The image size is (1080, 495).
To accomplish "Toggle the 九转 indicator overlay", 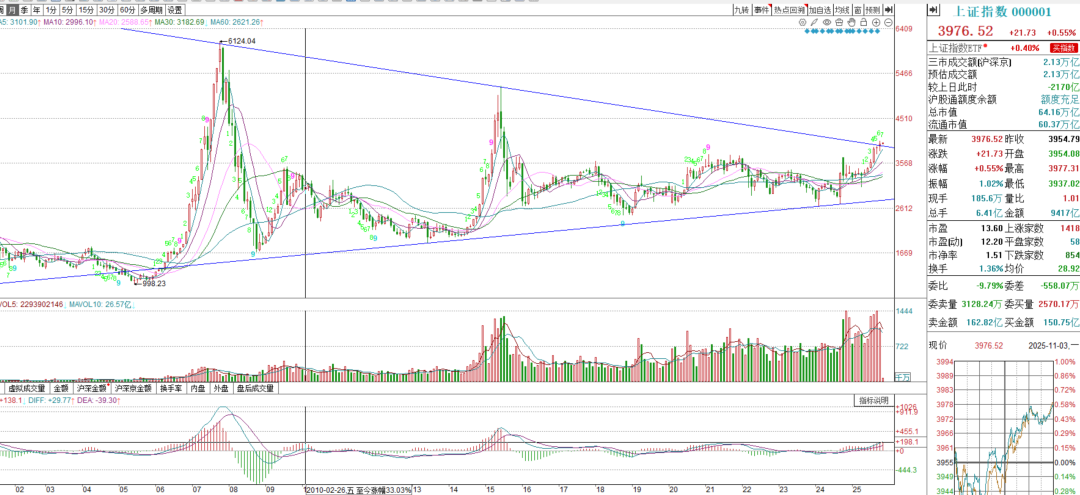I will point(739,10).
